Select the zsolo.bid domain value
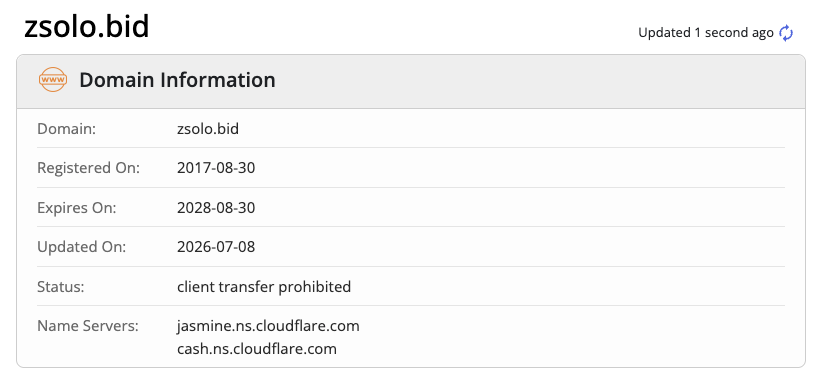The width and height of the screenshot is (816, 371). point(208,129)
